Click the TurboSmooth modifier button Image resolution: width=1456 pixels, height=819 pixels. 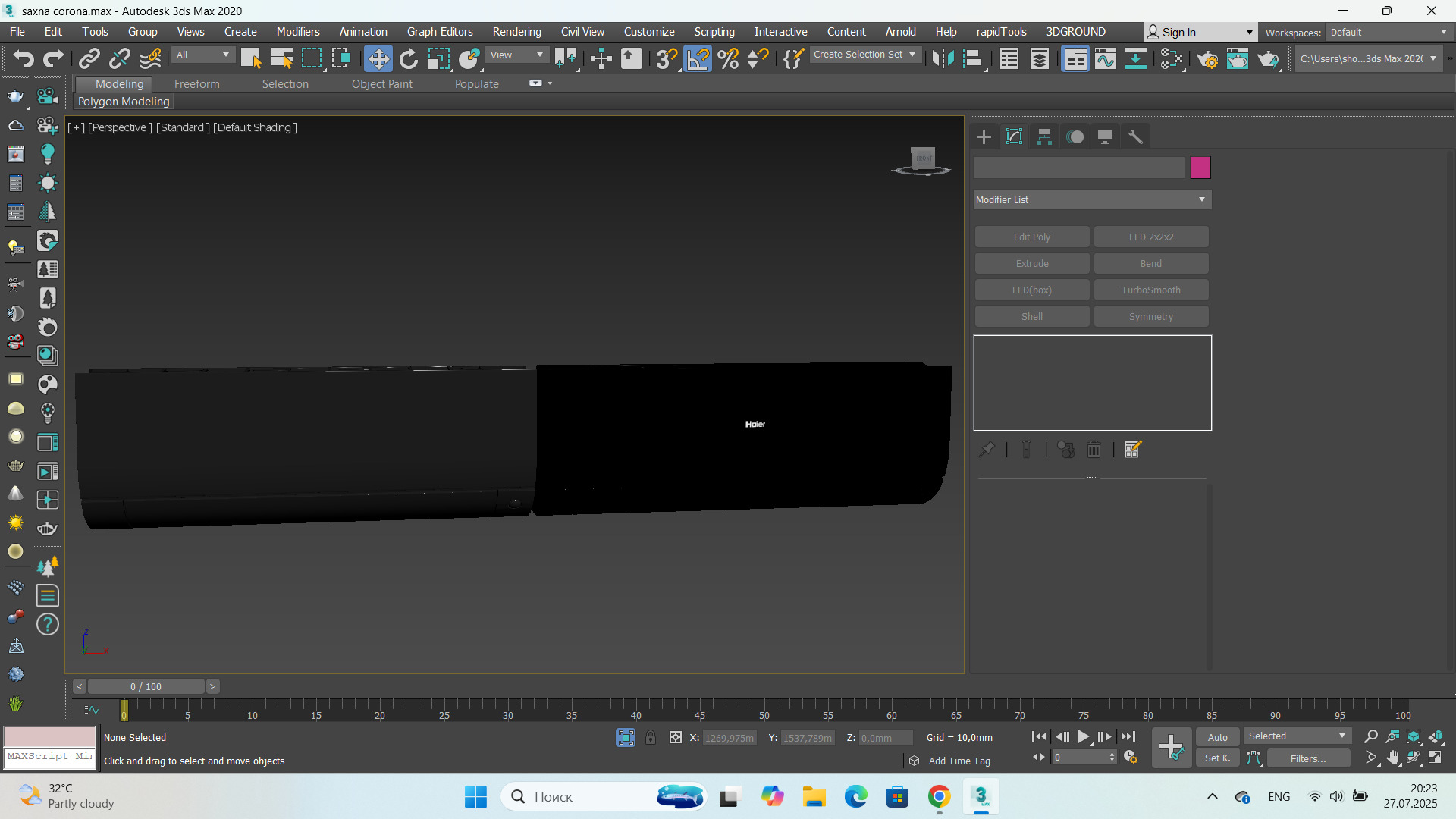point(1150,290)
